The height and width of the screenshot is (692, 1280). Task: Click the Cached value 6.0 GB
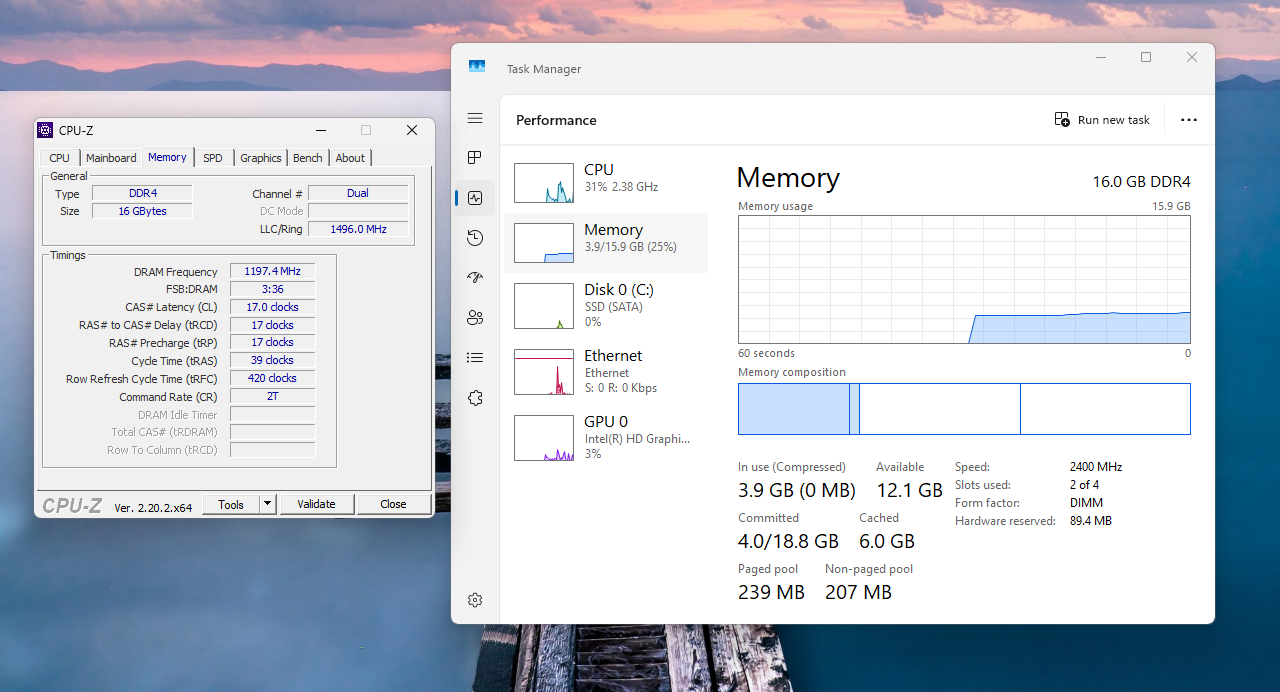887,541
